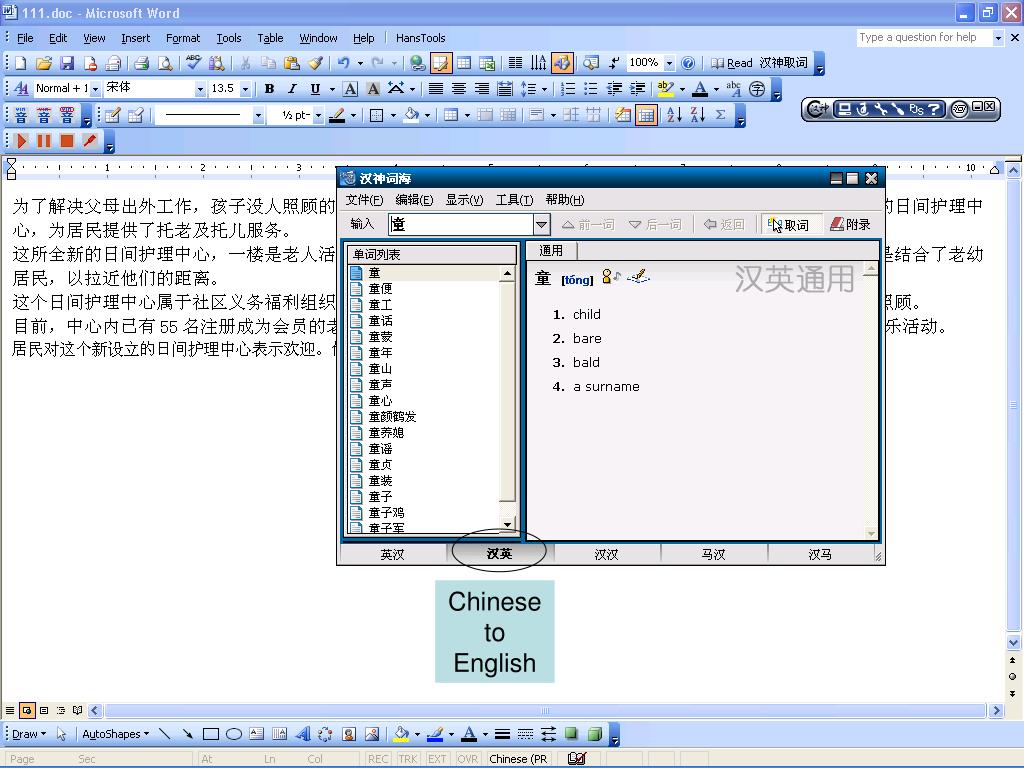This screenshot has height=768, width=1024.
Task: Open the Font Color dropdown arrow
Action: pyautogui.click(x=716, y=89)
